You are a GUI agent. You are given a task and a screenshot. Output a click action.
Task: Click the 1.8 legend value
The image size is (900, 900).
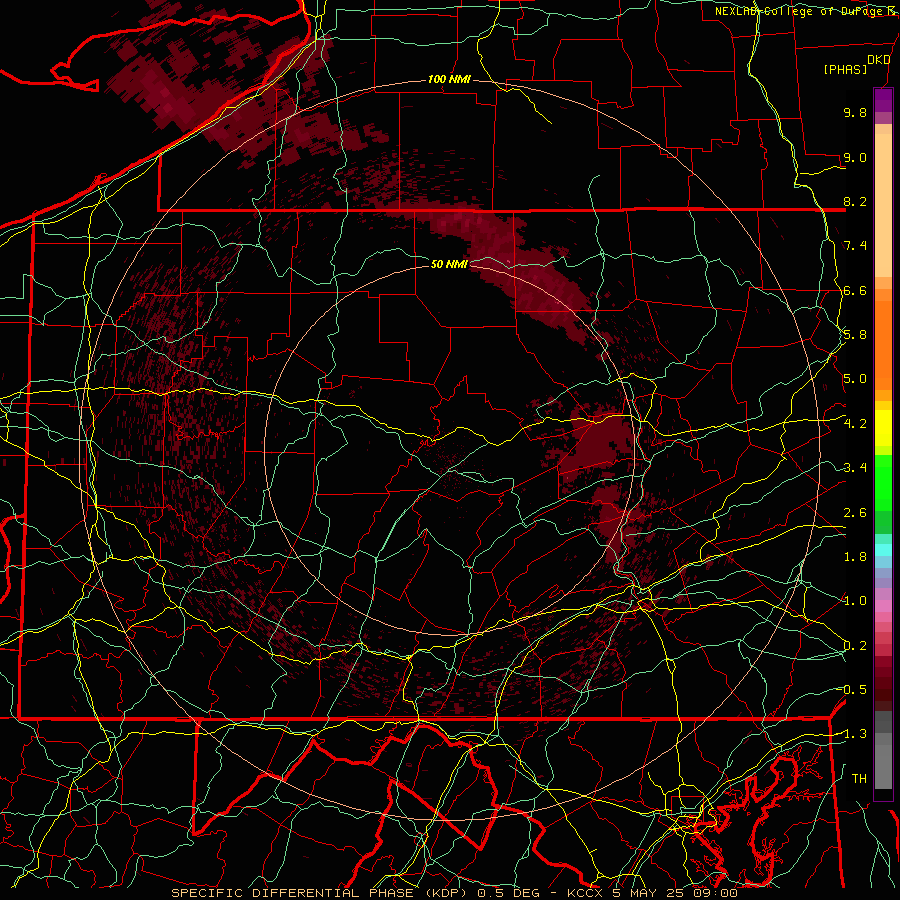tap(855, 557)
